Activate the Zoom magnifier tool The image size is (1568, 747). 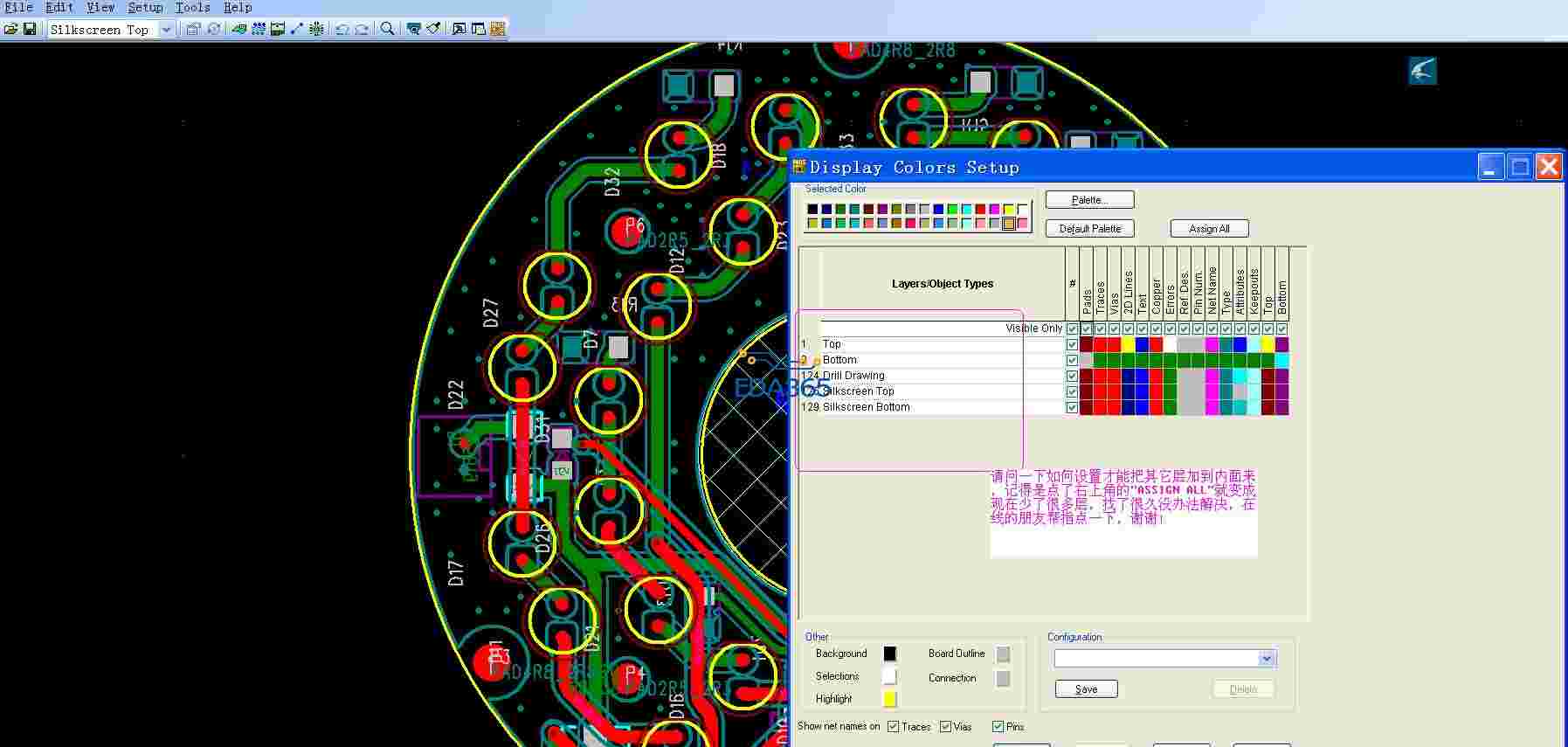click(x=388, y=29)
